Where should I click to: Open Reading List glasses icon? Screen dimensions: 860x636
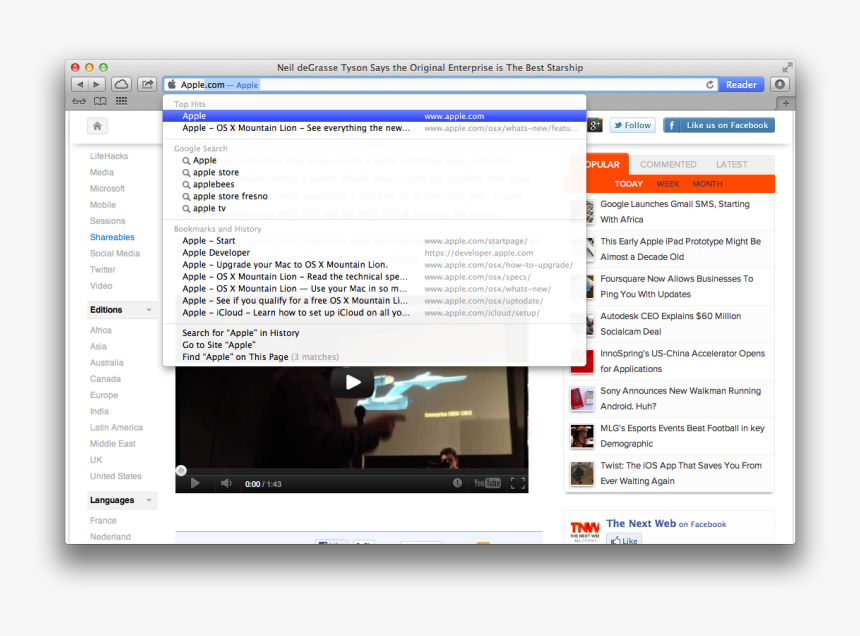tap(79, 101)
